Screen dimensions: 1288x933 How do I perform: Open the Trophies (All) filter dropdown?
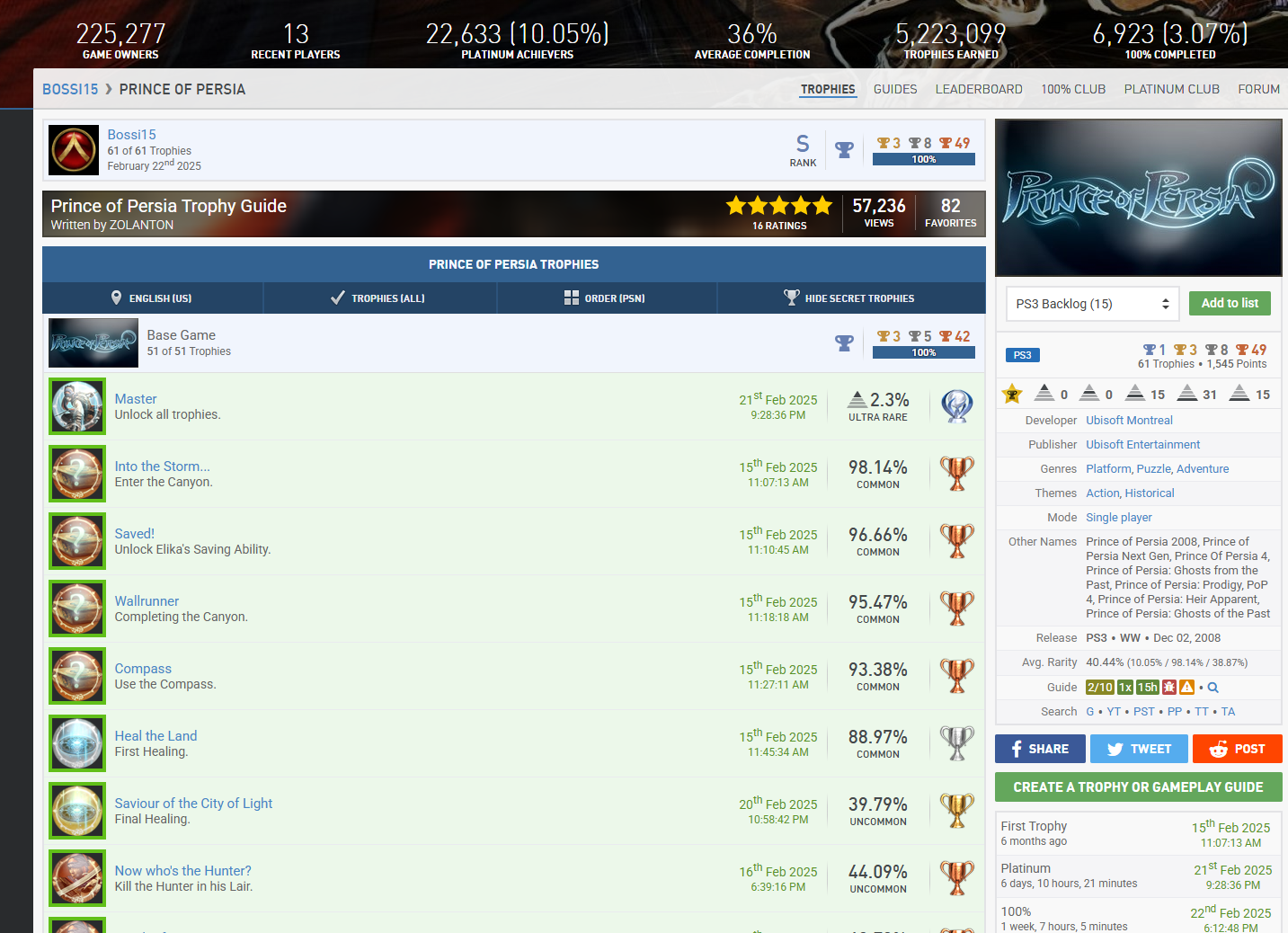click(379, 298)
